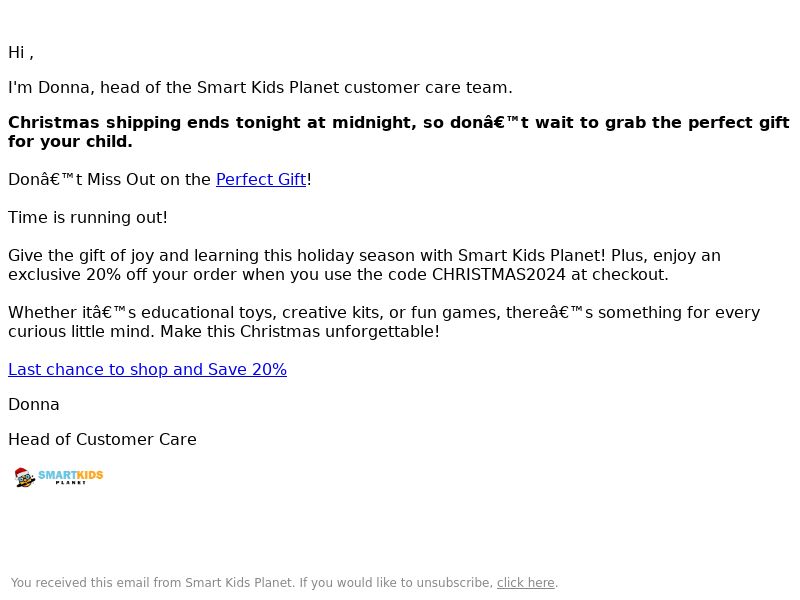Click the CHRISTMAS2024 coupon code text

click(x=498, y=274)
